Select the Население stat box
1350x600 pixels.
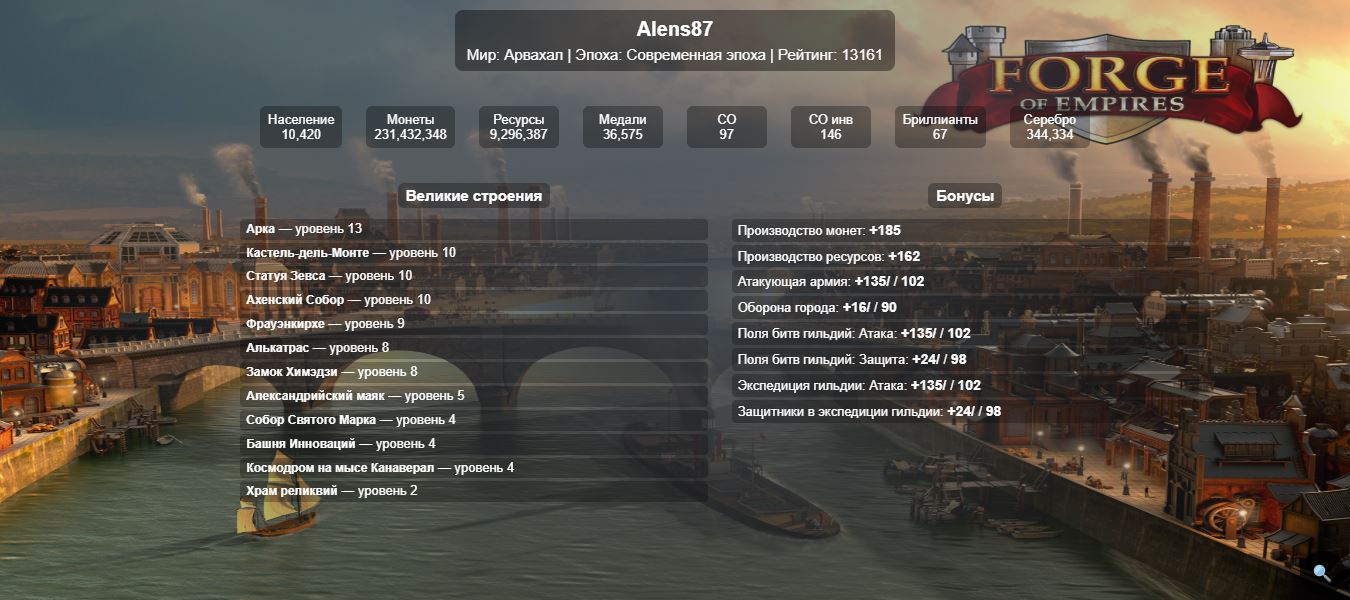point(301,127)
